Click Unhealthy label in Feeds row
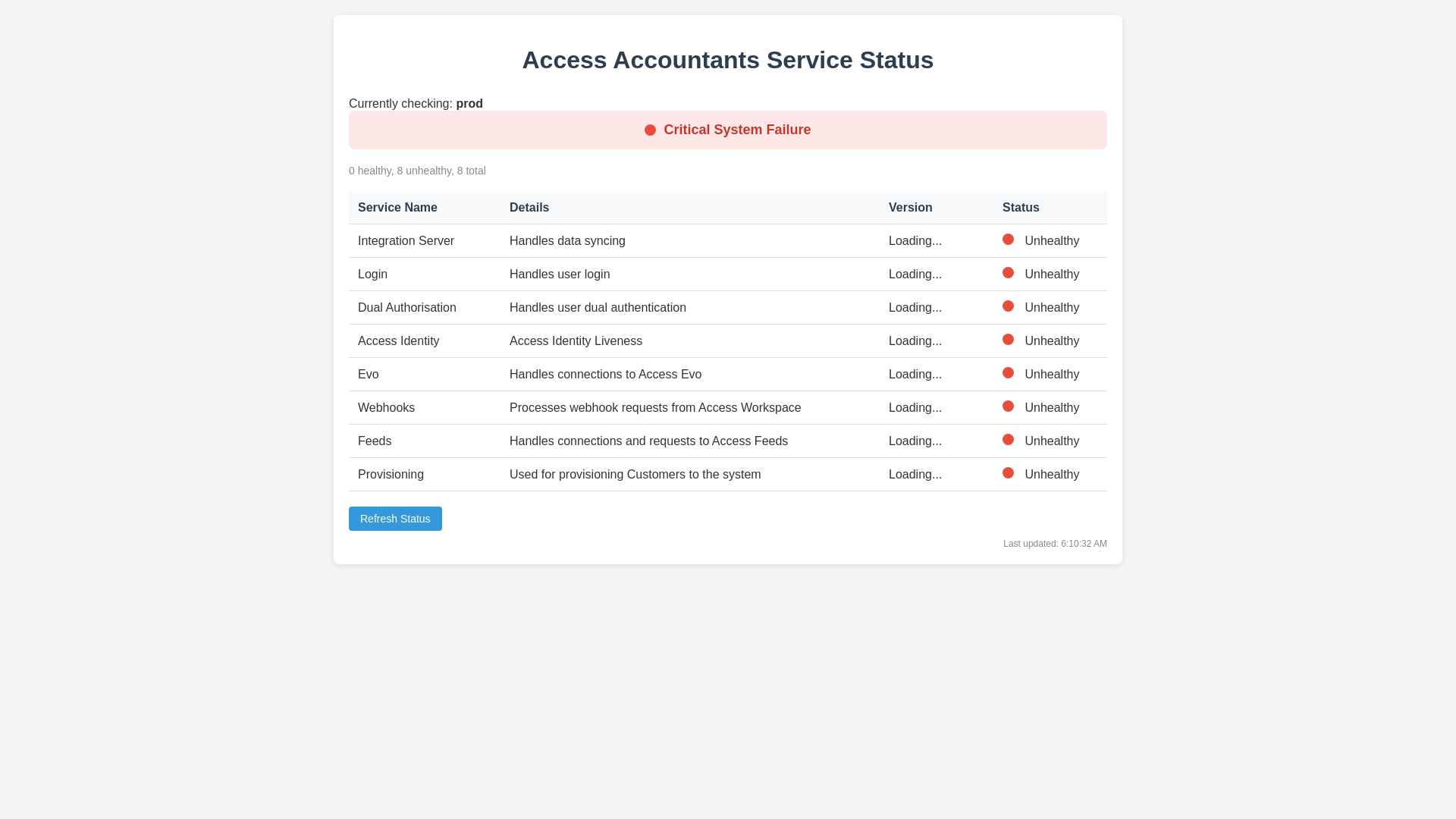 click(x=1052, y=441)
